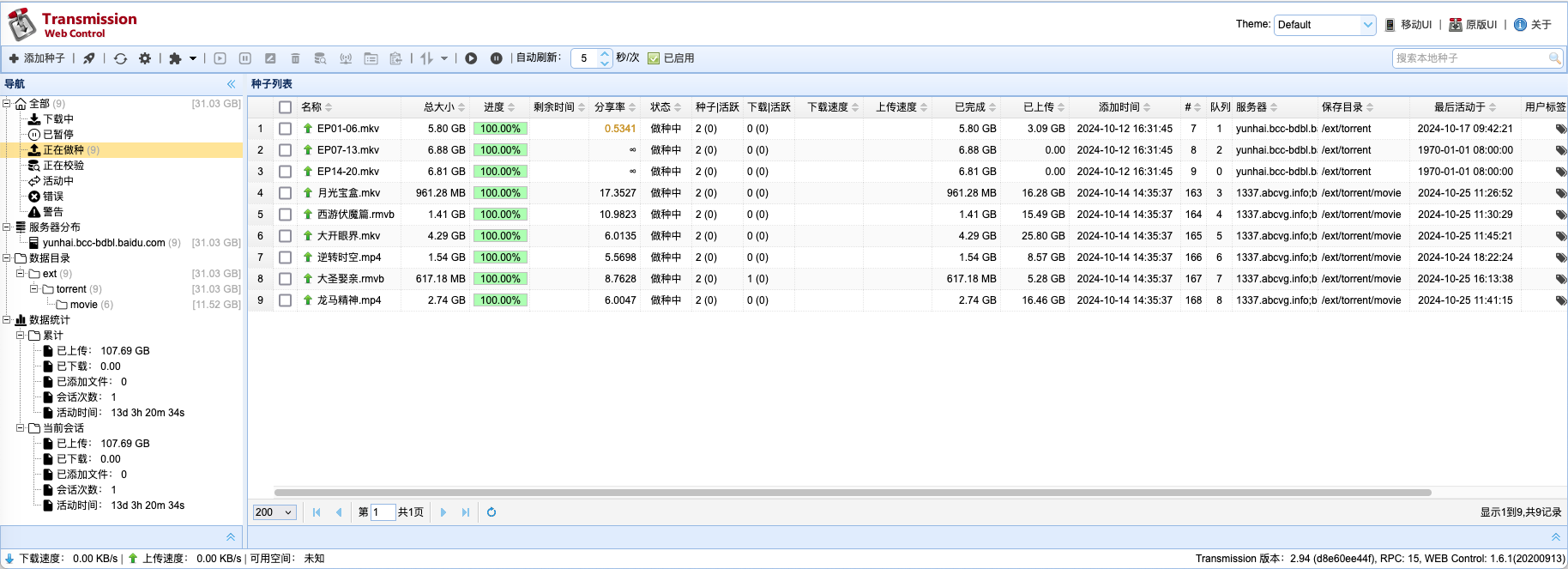This screenshot has height=569, width=1568.
Task: Select all torrents via header checkbox
Action: tap(285, 107)
